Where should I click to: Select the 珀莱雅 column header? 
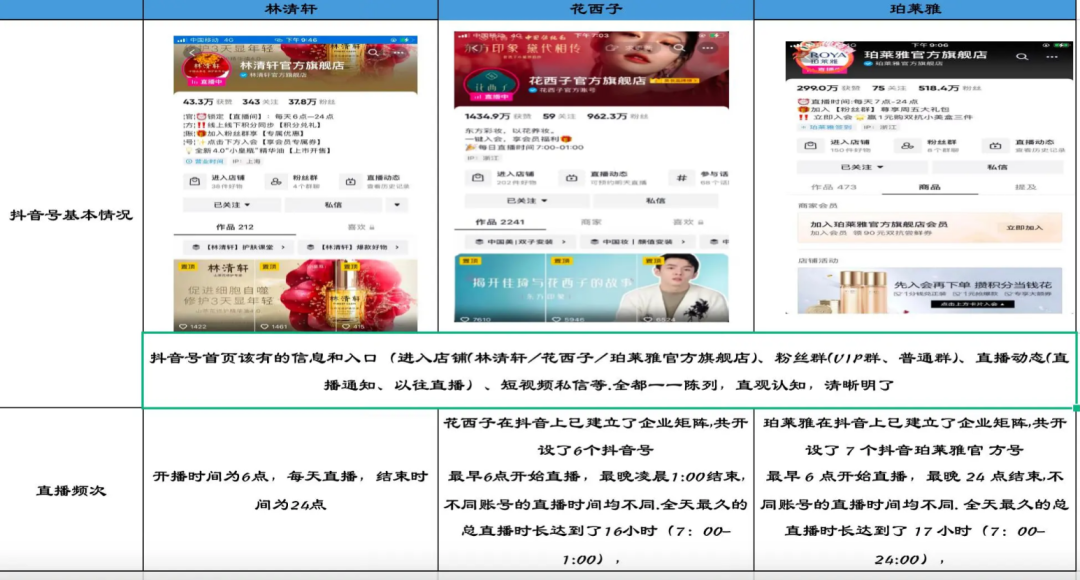(x=915, y=9)
